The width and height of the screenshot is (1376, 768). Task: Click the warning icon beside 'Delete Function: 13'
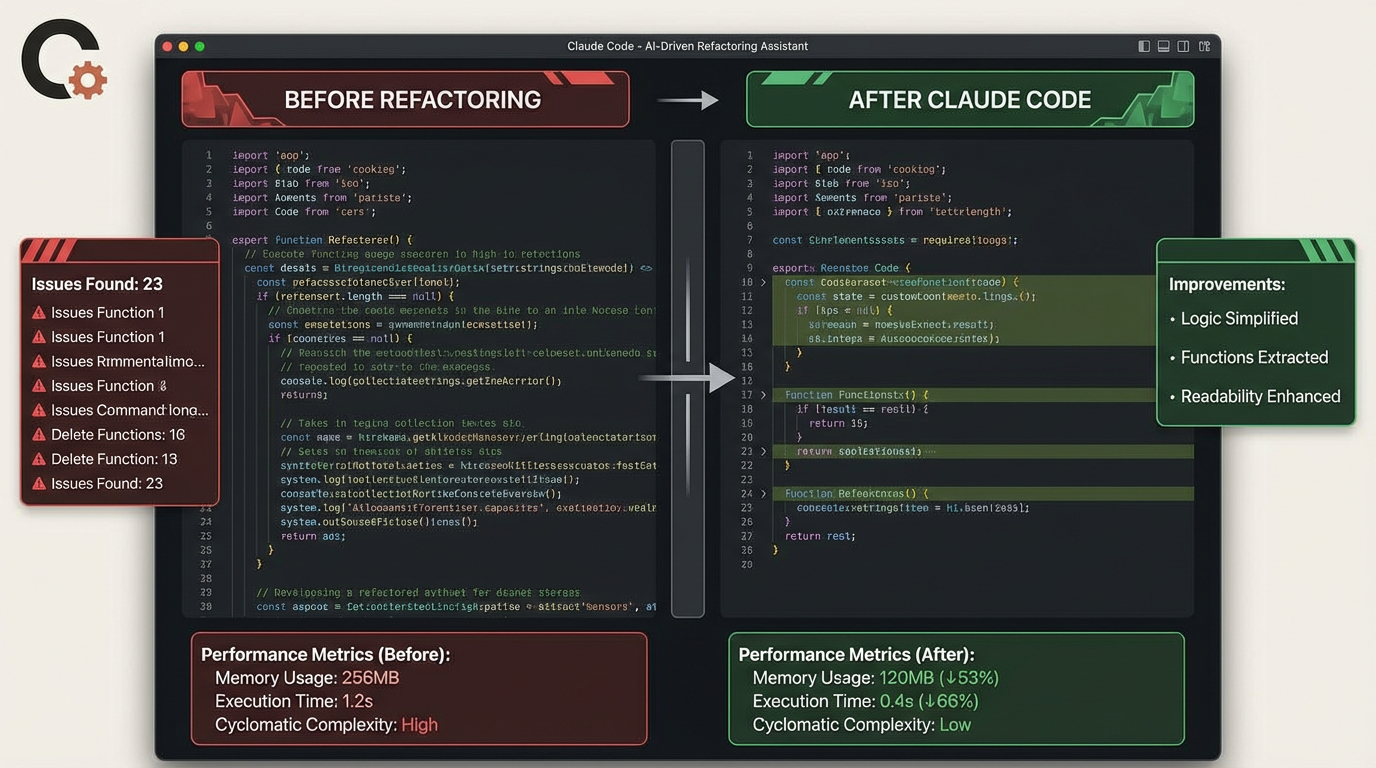click(40, 459)
